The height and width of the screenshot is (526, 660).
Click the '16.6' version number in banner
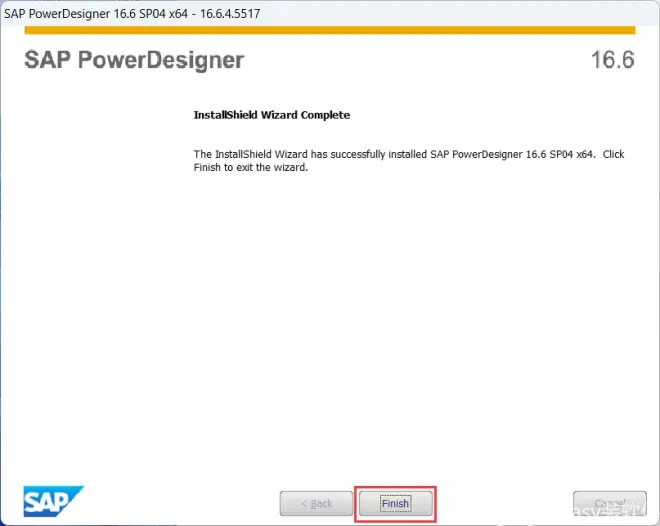click(612, 59)
